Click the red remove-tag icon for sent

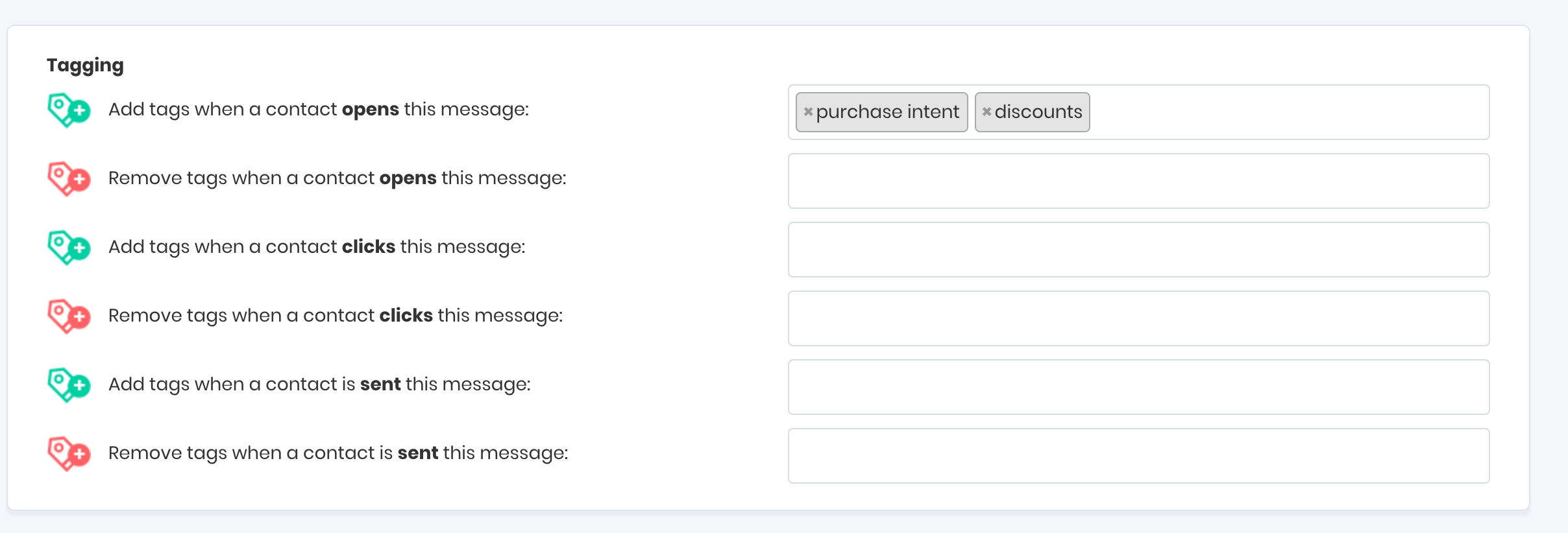pyautogui.click(x=68, y=453)
